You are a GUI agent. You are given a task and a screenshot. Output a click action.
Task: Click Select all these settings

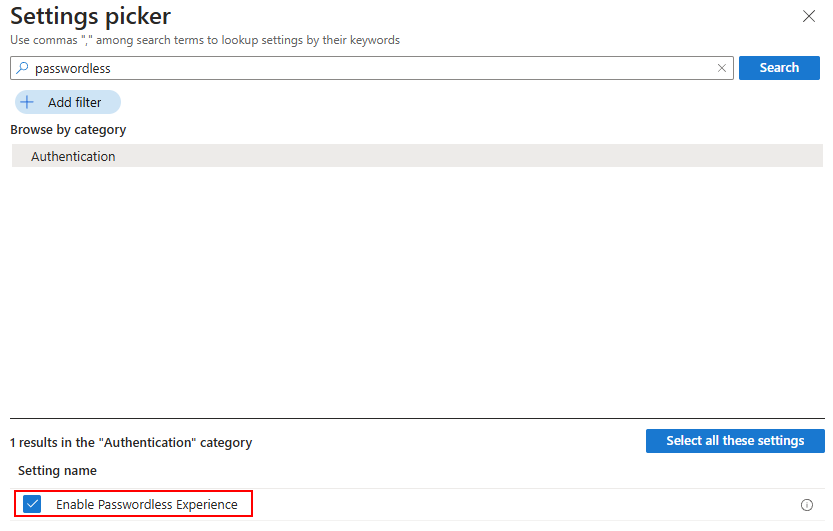[735, 441]
